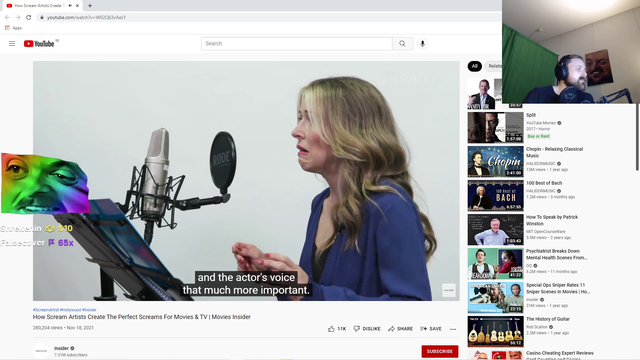Click the Buy or Rent badge

click(538, 136)
